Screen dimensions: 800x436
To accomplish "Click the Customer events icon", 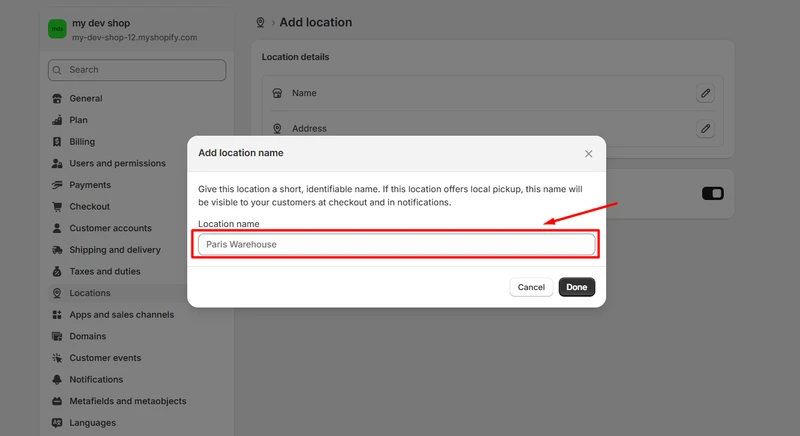I will (57, 358).
